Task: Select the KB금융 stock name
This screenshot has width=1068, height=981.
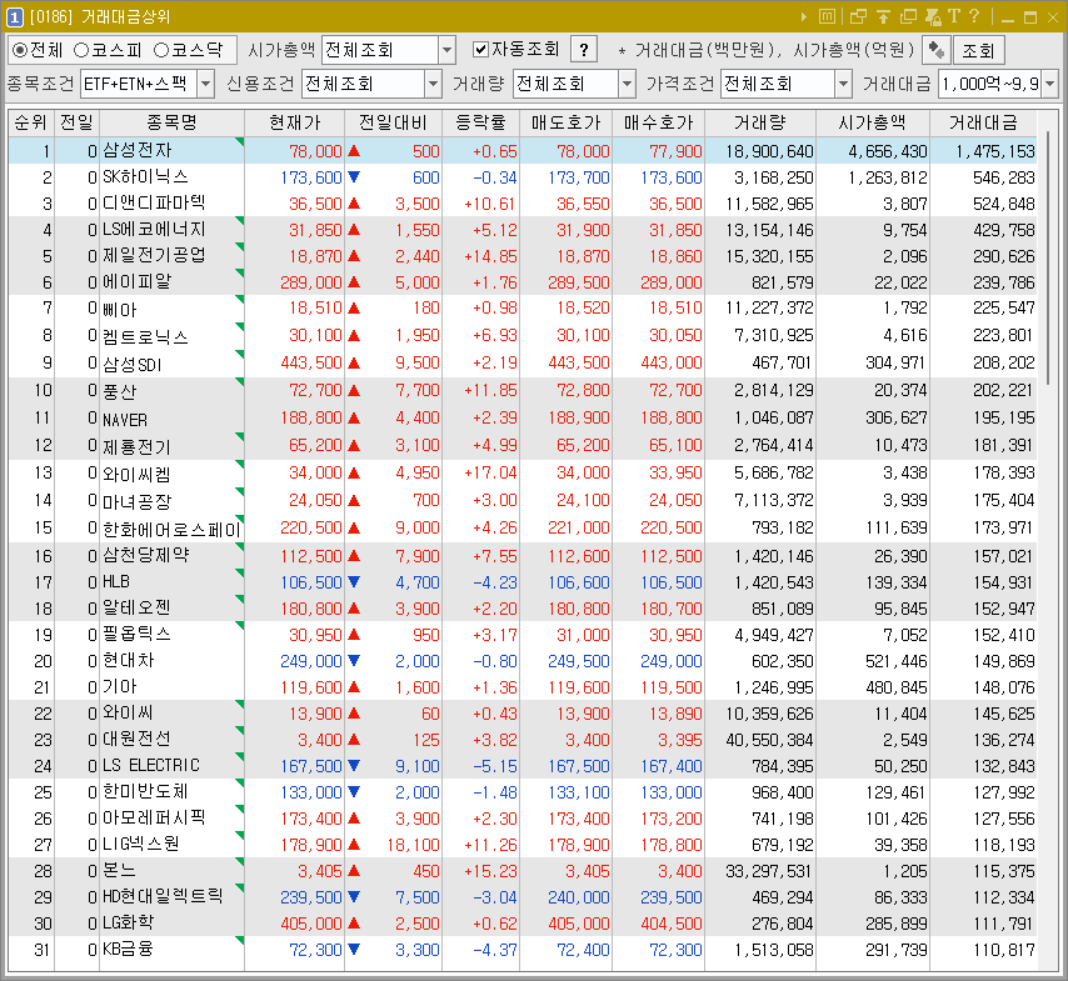Action: 127,949
